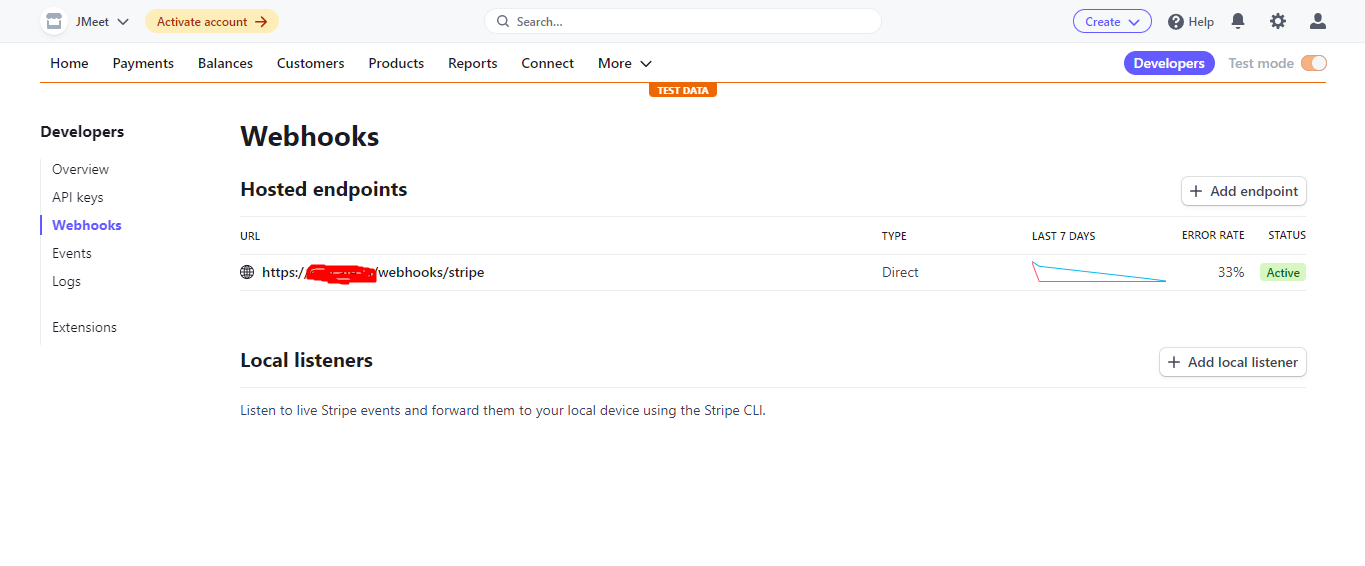The width and height of the screenshot is (1365, 566).
Task: Click the JMeet store account icon
Action: click(54, 21)
